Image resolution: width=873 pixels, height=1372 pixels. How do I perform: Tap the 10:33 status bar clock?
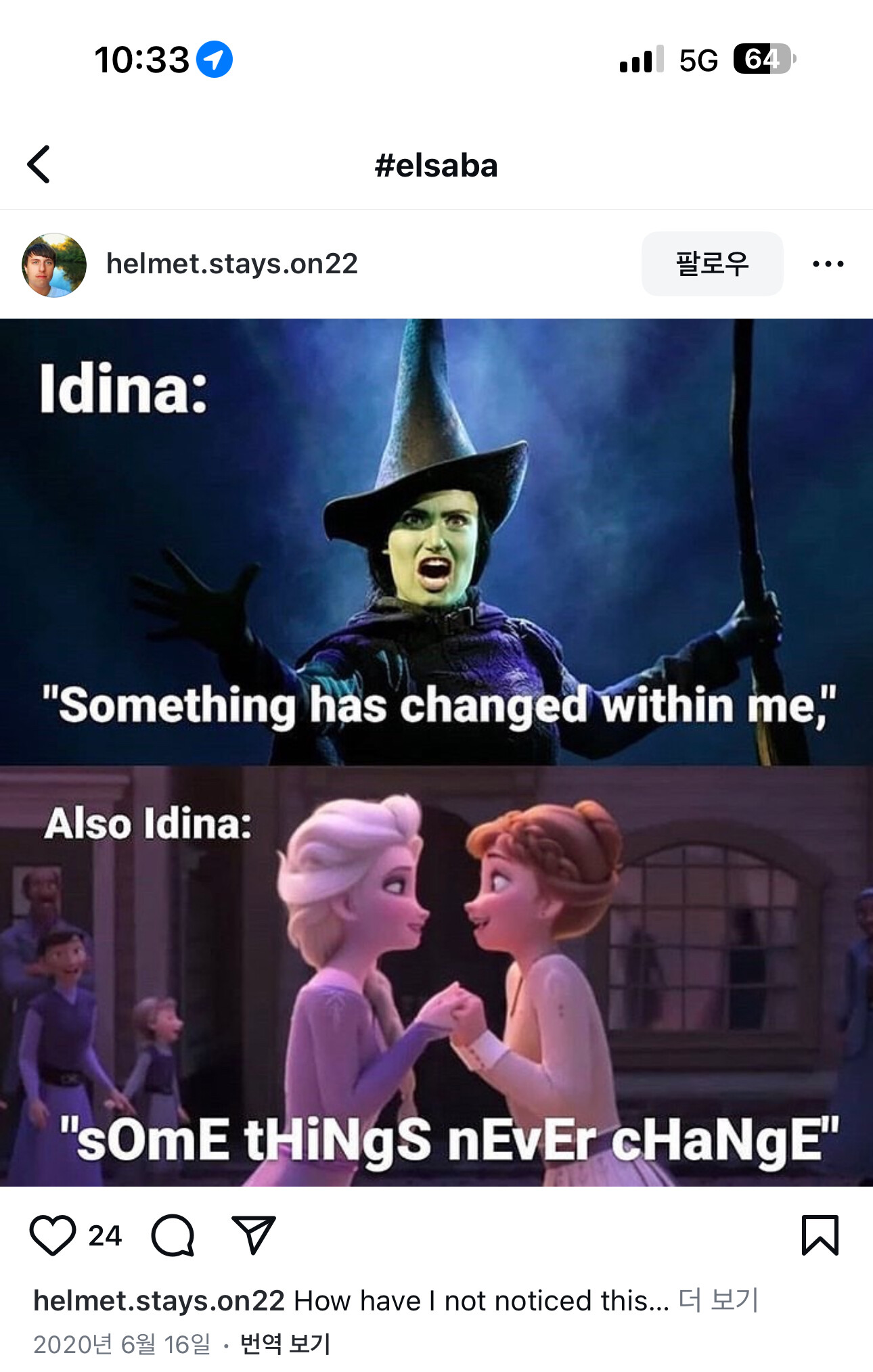click(x=142, y=60)
